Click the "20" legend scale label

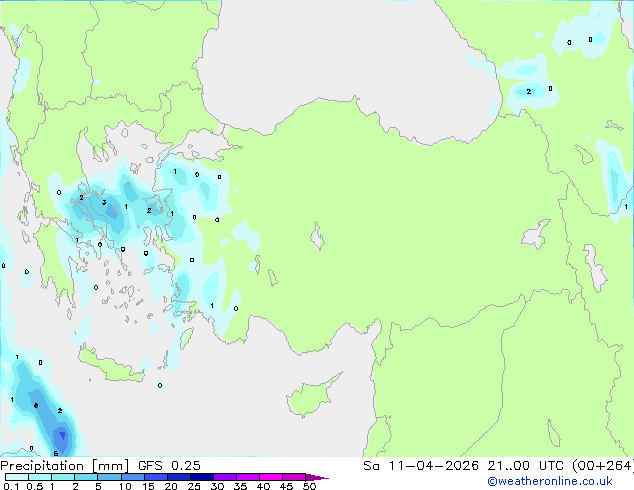171,486
